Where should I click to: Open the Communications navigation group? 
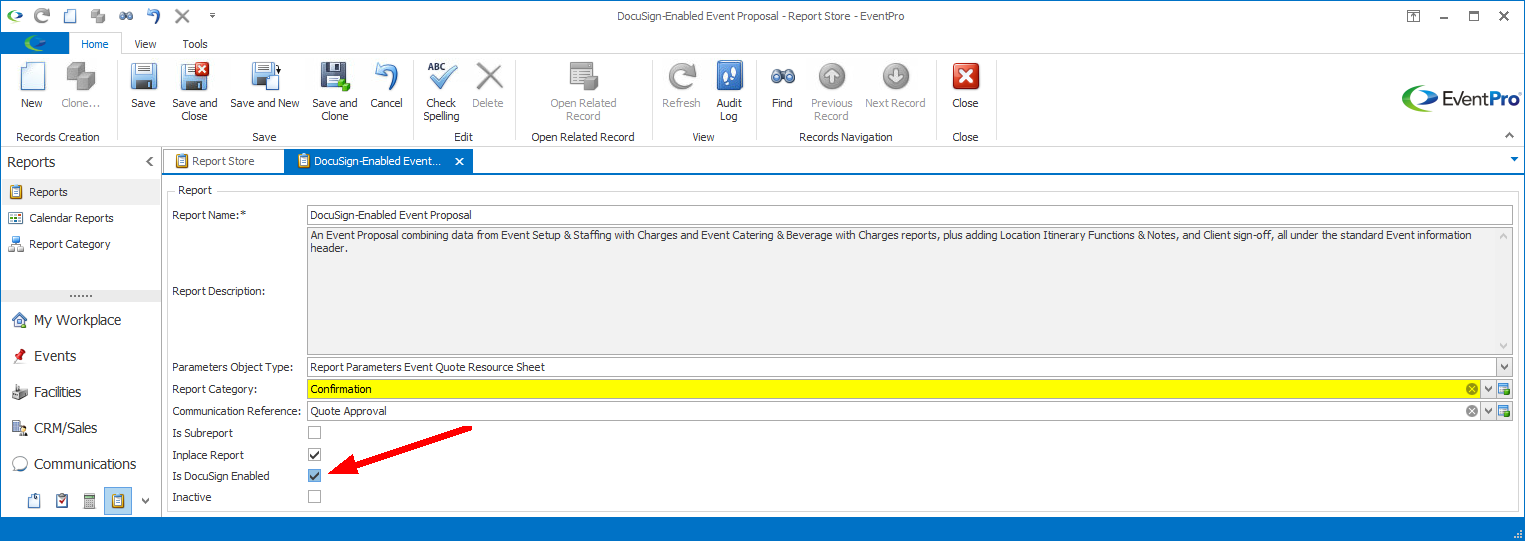tap(81, 464)
